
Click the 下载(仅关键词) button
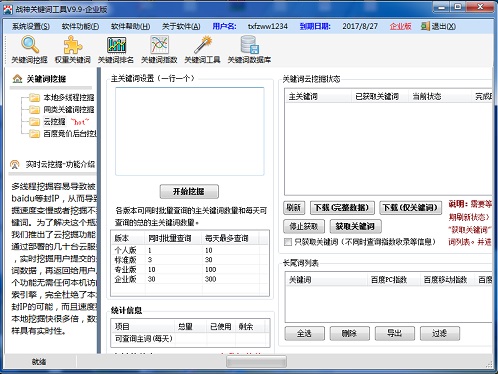click(410, 208)
